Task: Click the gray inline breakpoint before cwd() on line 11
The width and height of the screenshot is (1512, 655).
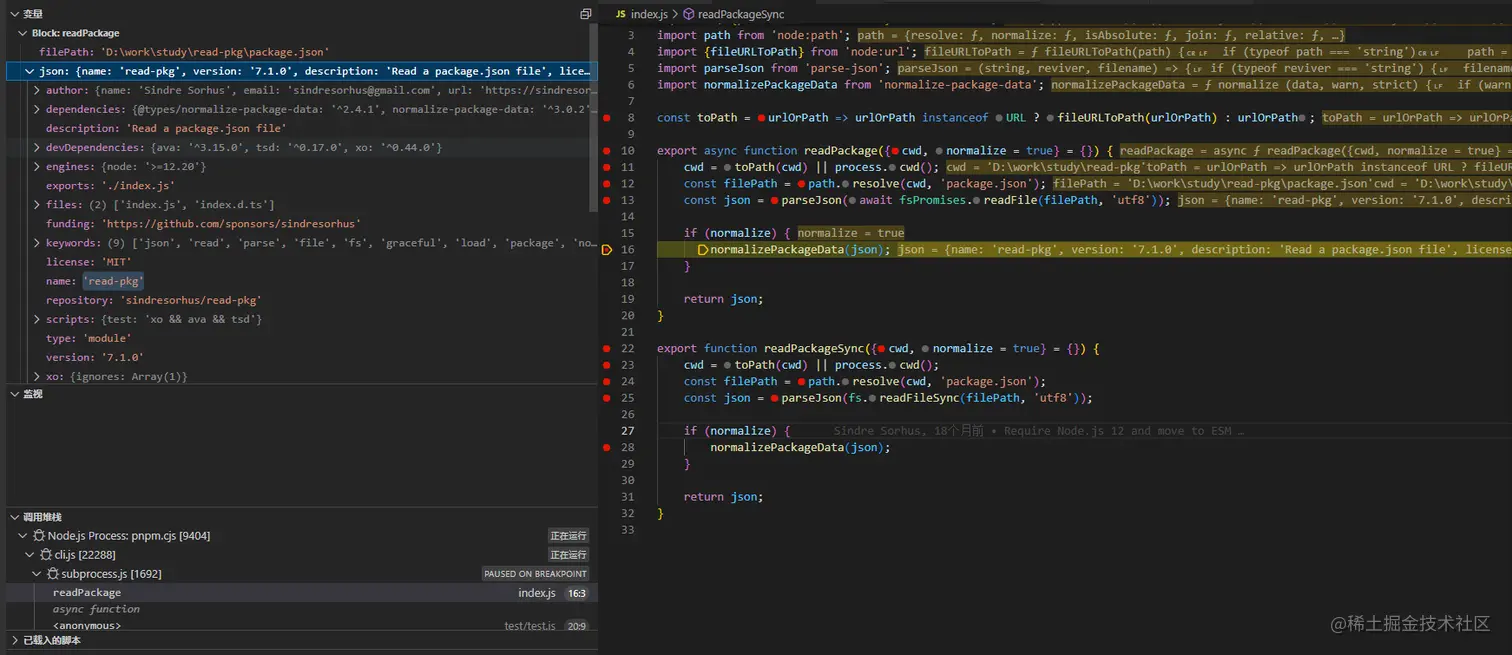Action: pos(892,167)
